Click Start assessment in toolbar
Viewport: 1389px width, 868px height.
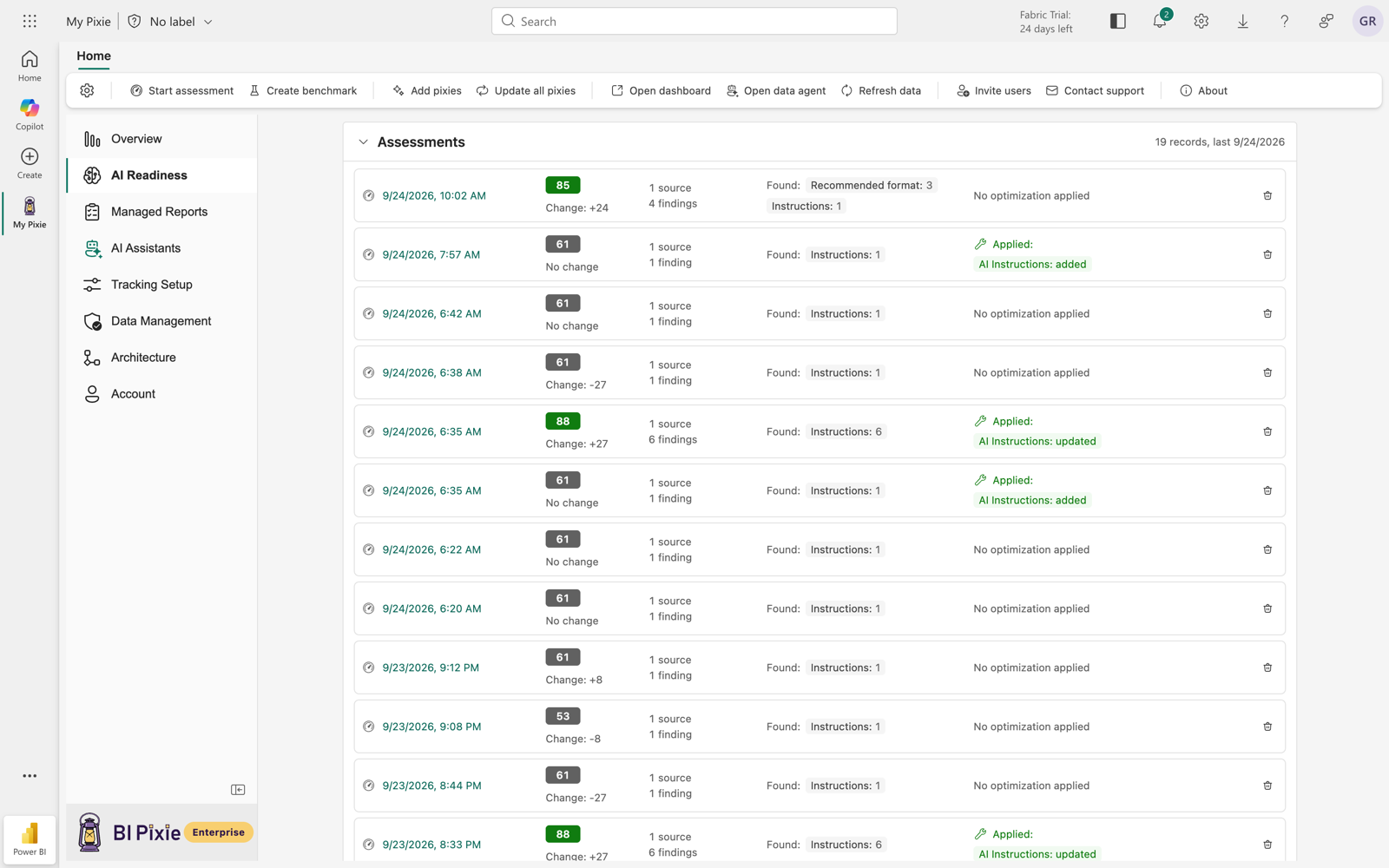point(181,90)
